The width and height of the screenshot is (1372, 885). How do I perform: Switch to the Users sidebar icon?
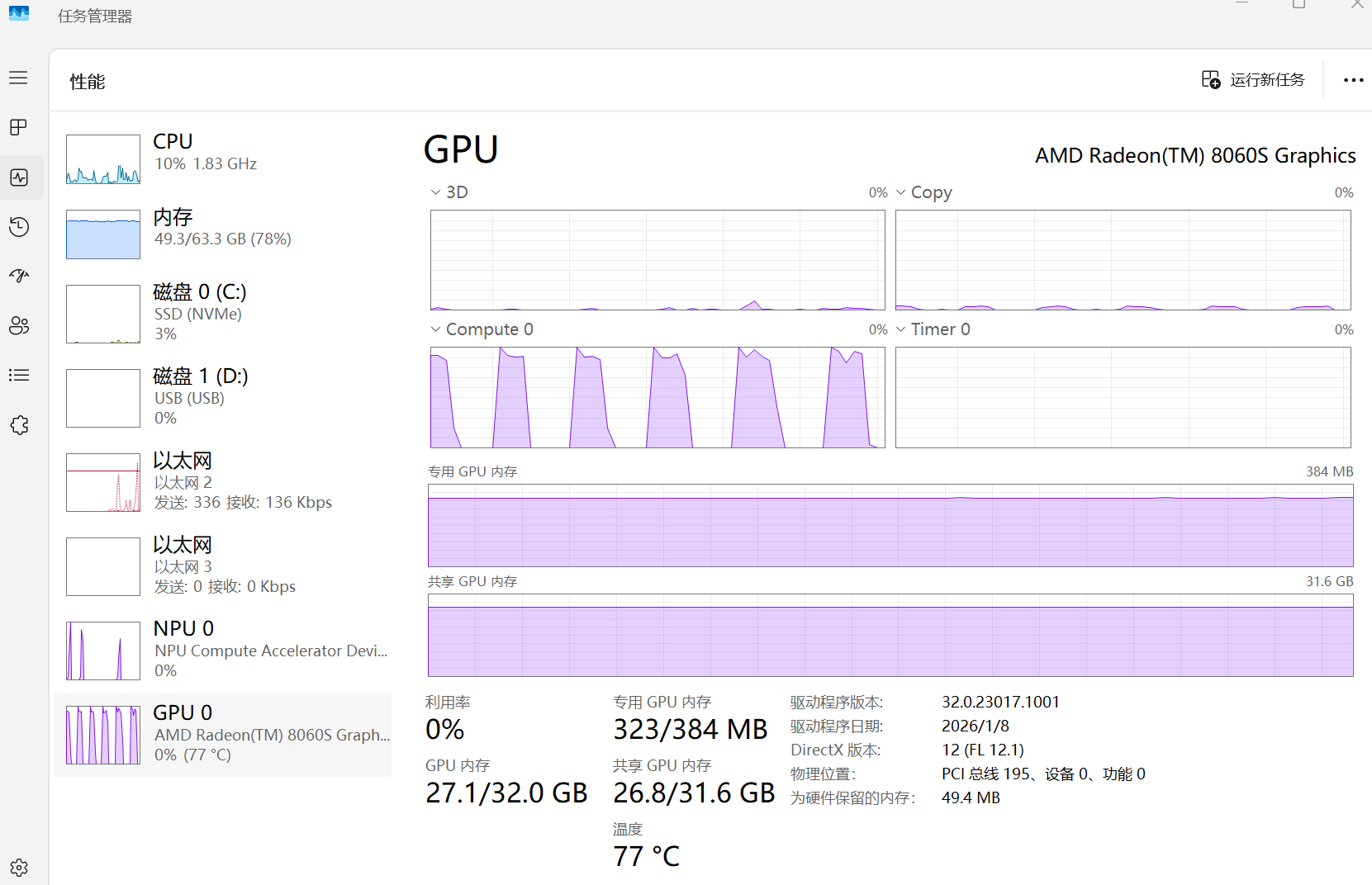[18, 325]
